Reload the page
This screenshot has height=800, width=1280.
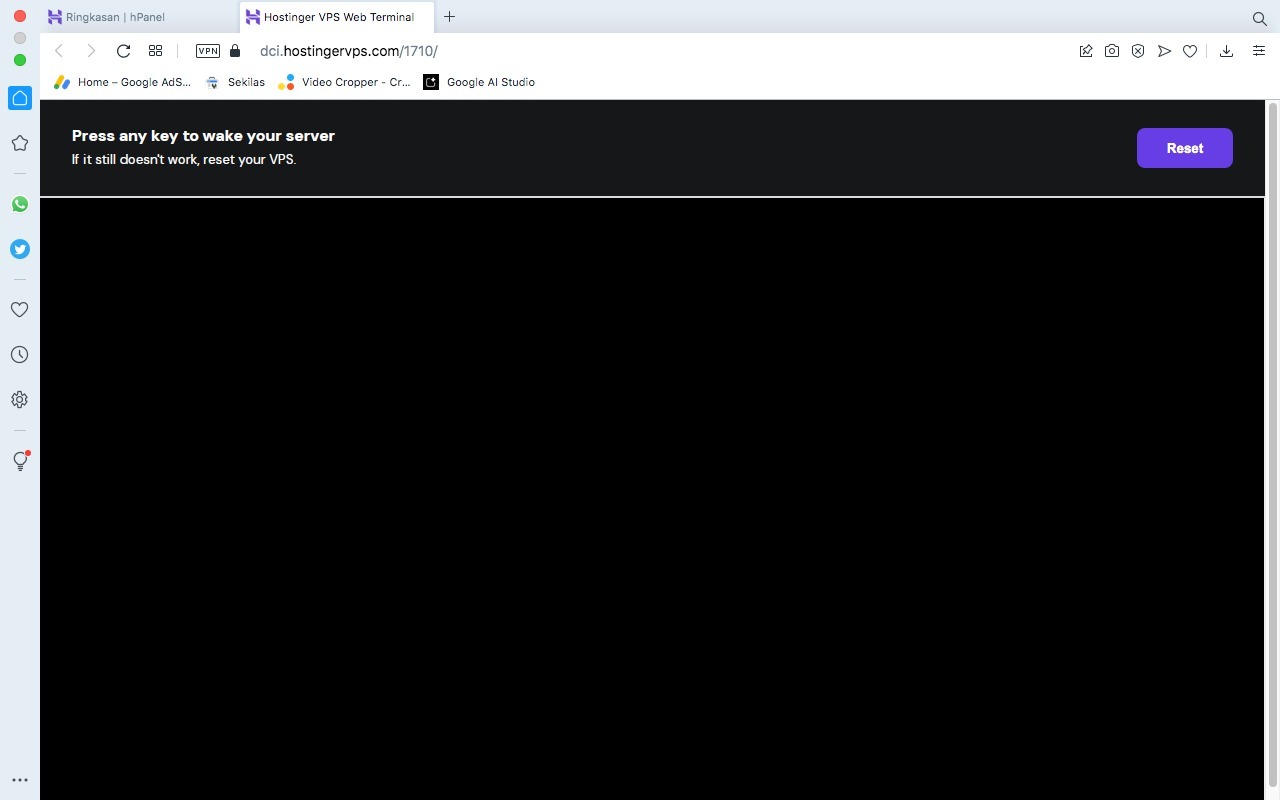pos(123,51)
